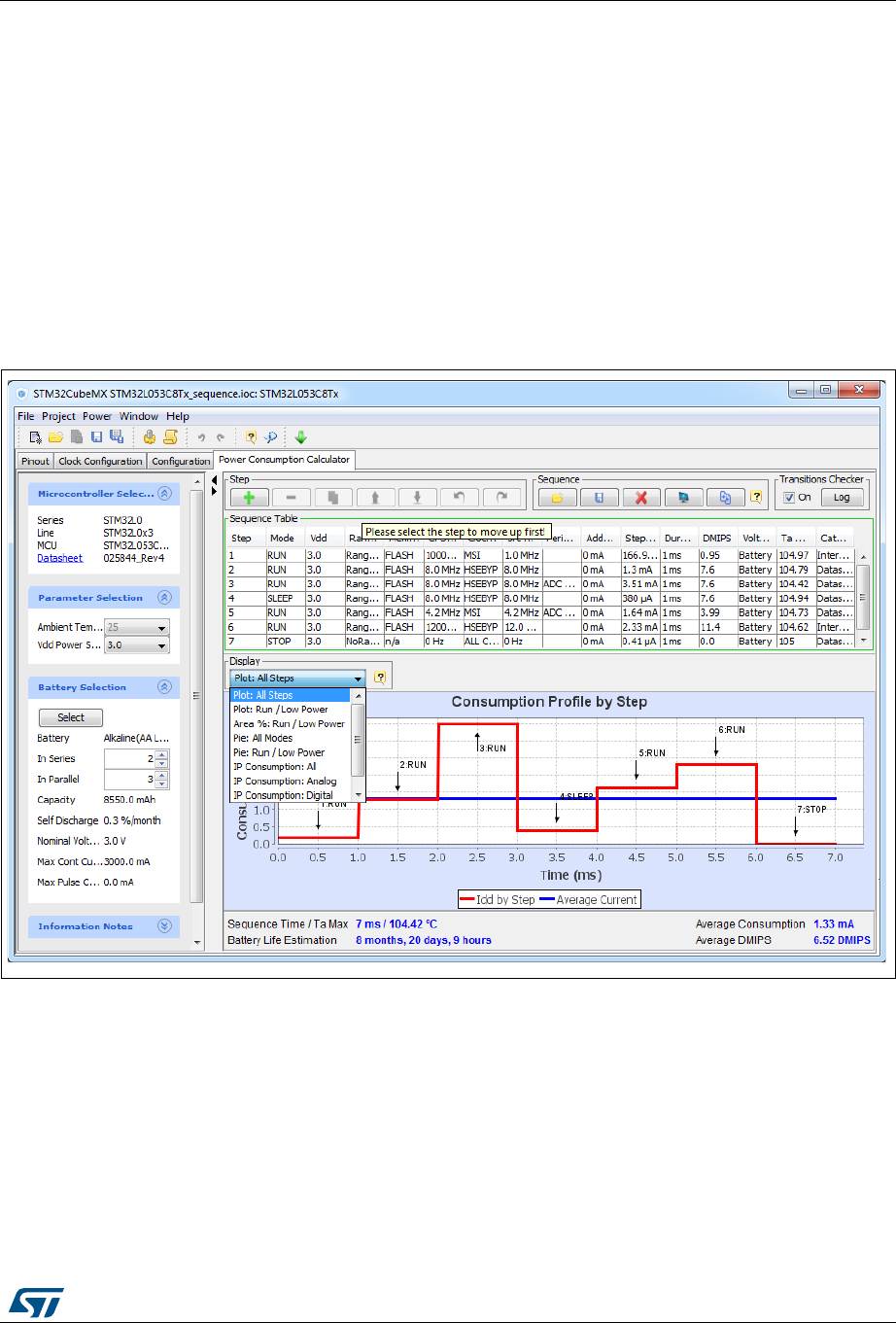Collapse the Microcontroller Selection panel

point(164,494)
